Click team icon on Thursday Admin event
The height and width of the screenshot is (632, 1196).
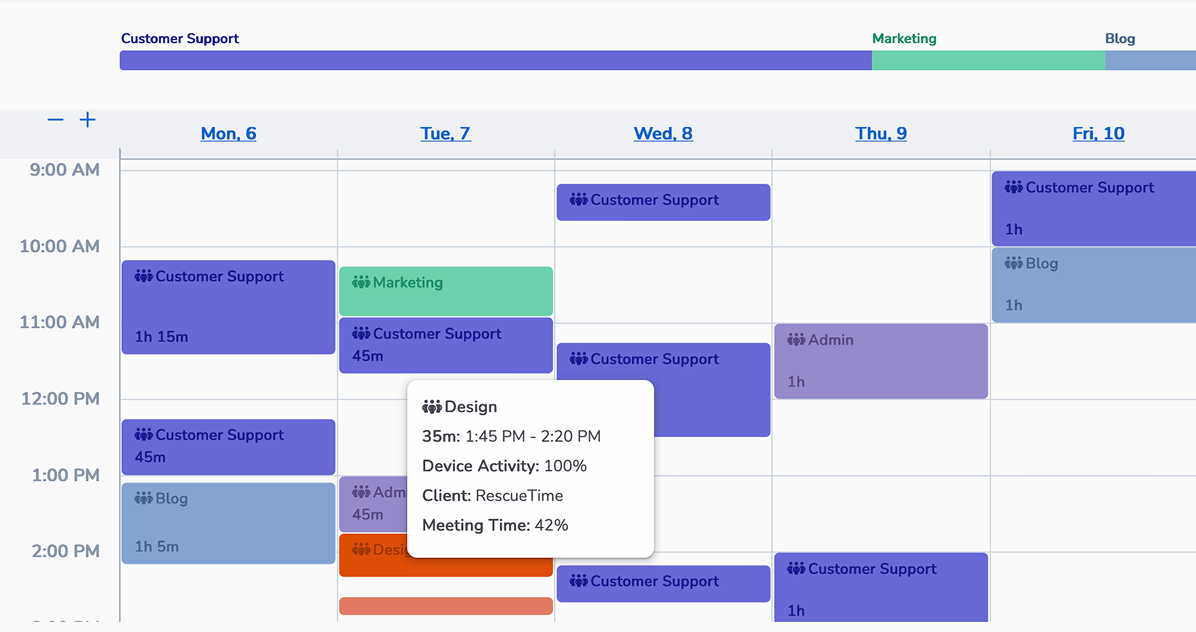click(x=796, y=340)
